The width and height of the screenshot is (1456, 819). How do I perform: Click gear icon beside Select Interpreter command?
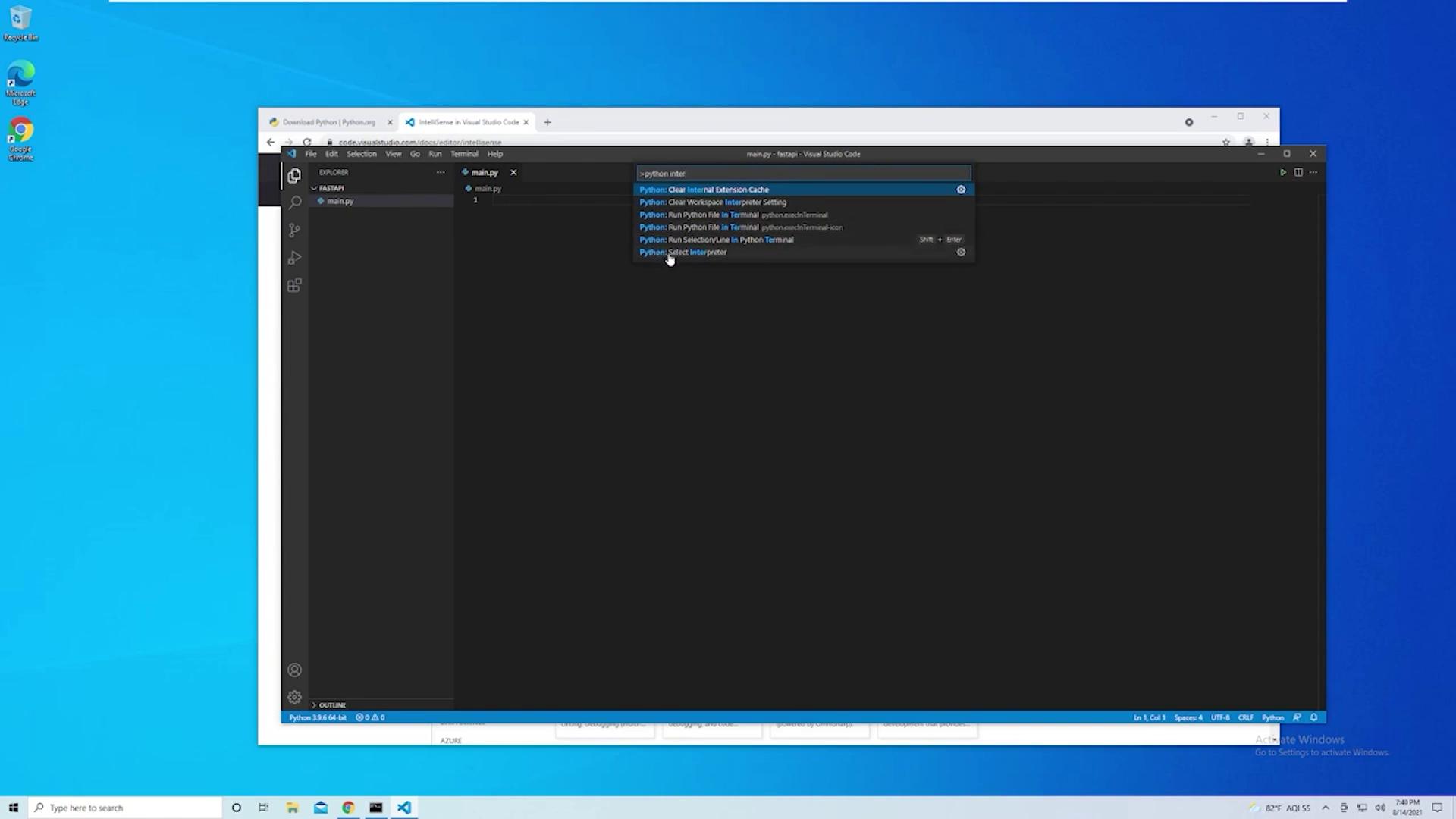(x=961, y=253)
